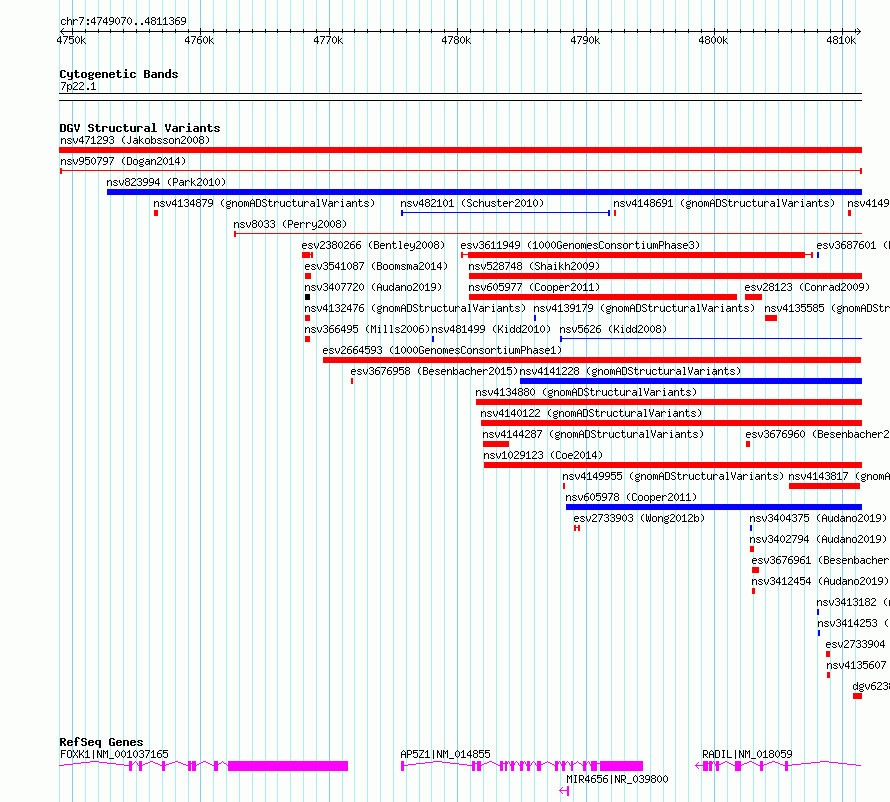Click the nsv471293 (Jakobsson2008) variant label
This screenshot has height=802, width=890.
[135, 140]
